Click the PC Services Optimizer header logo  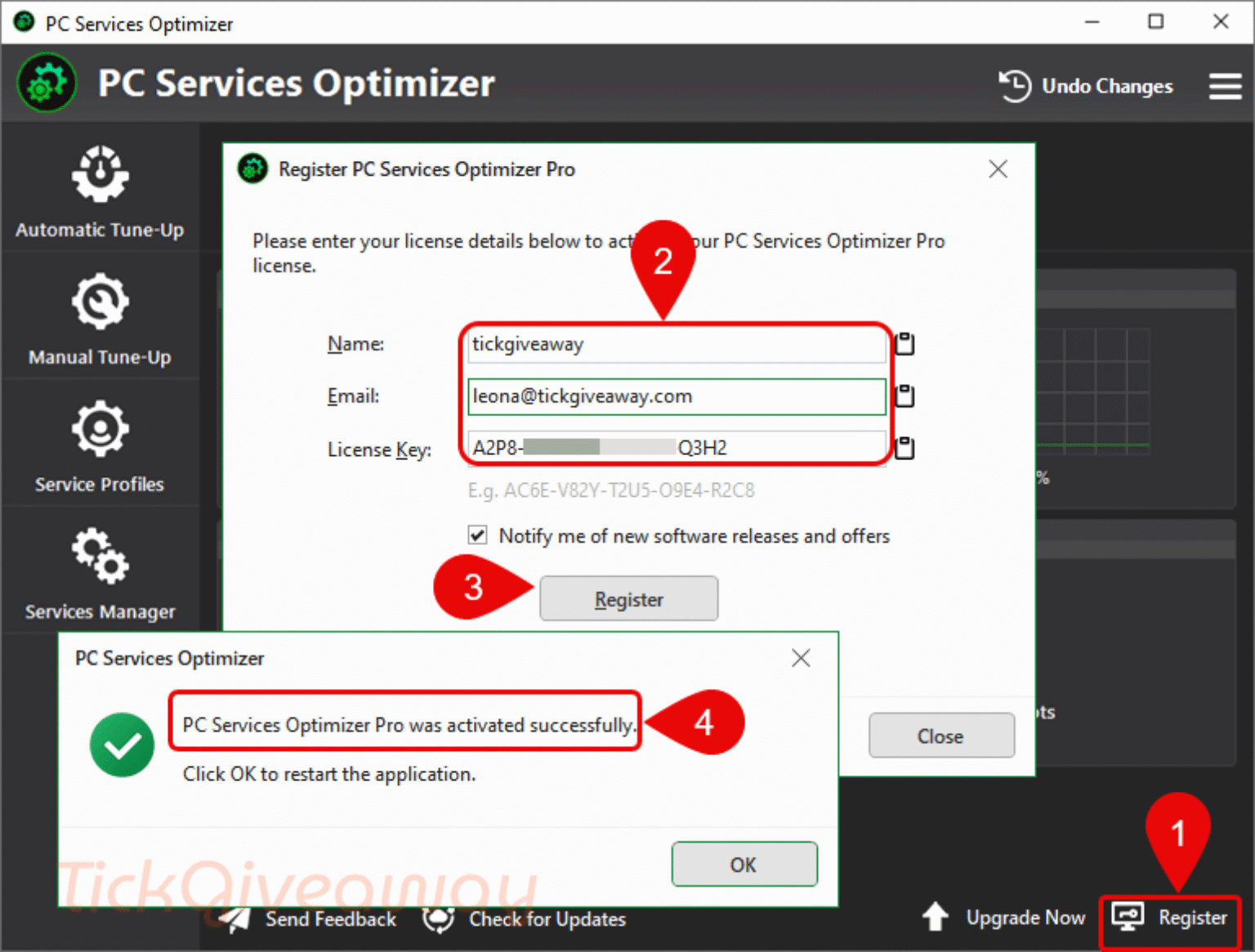point(47,83)
